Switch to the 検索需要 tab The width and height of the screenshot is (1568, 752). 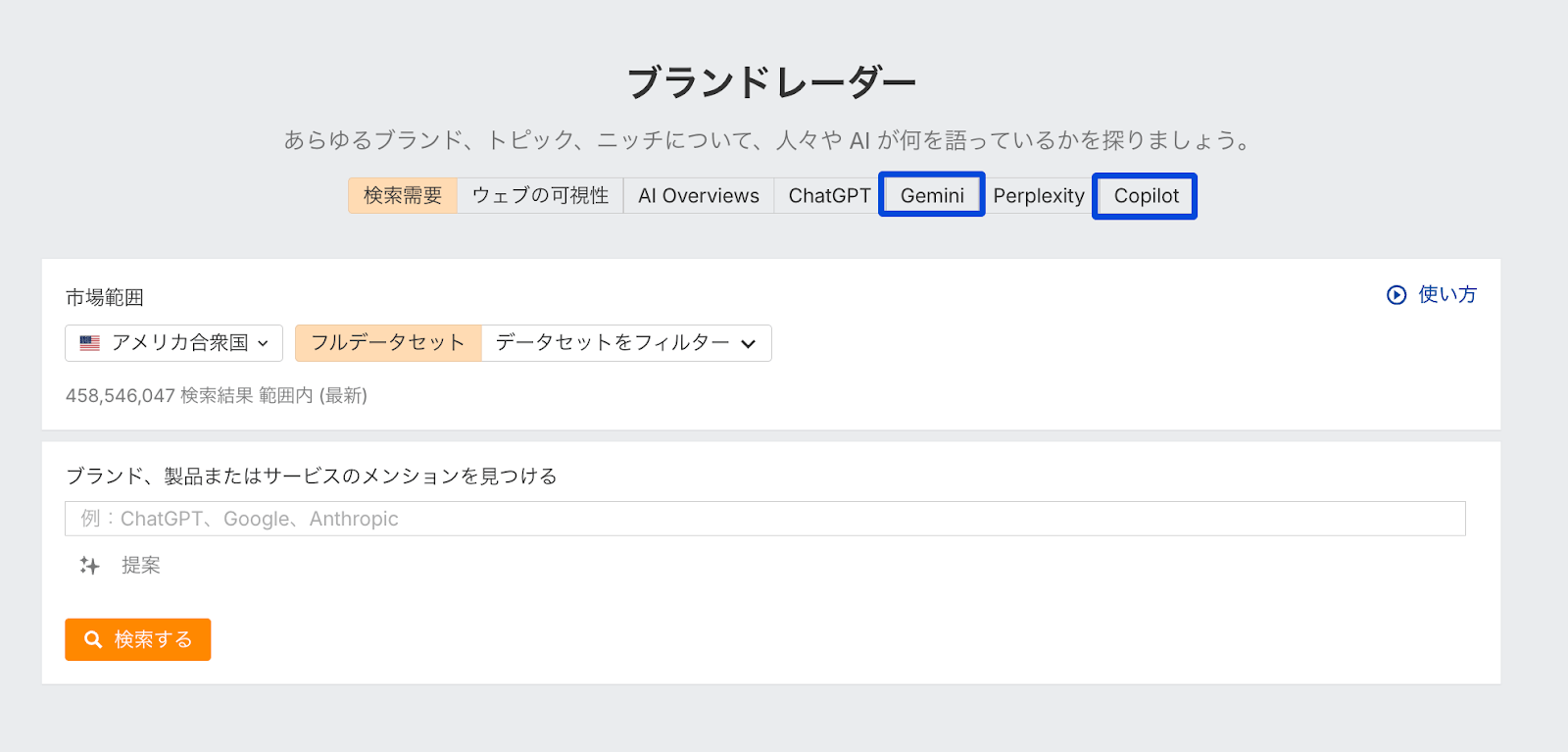coord(403,196)
